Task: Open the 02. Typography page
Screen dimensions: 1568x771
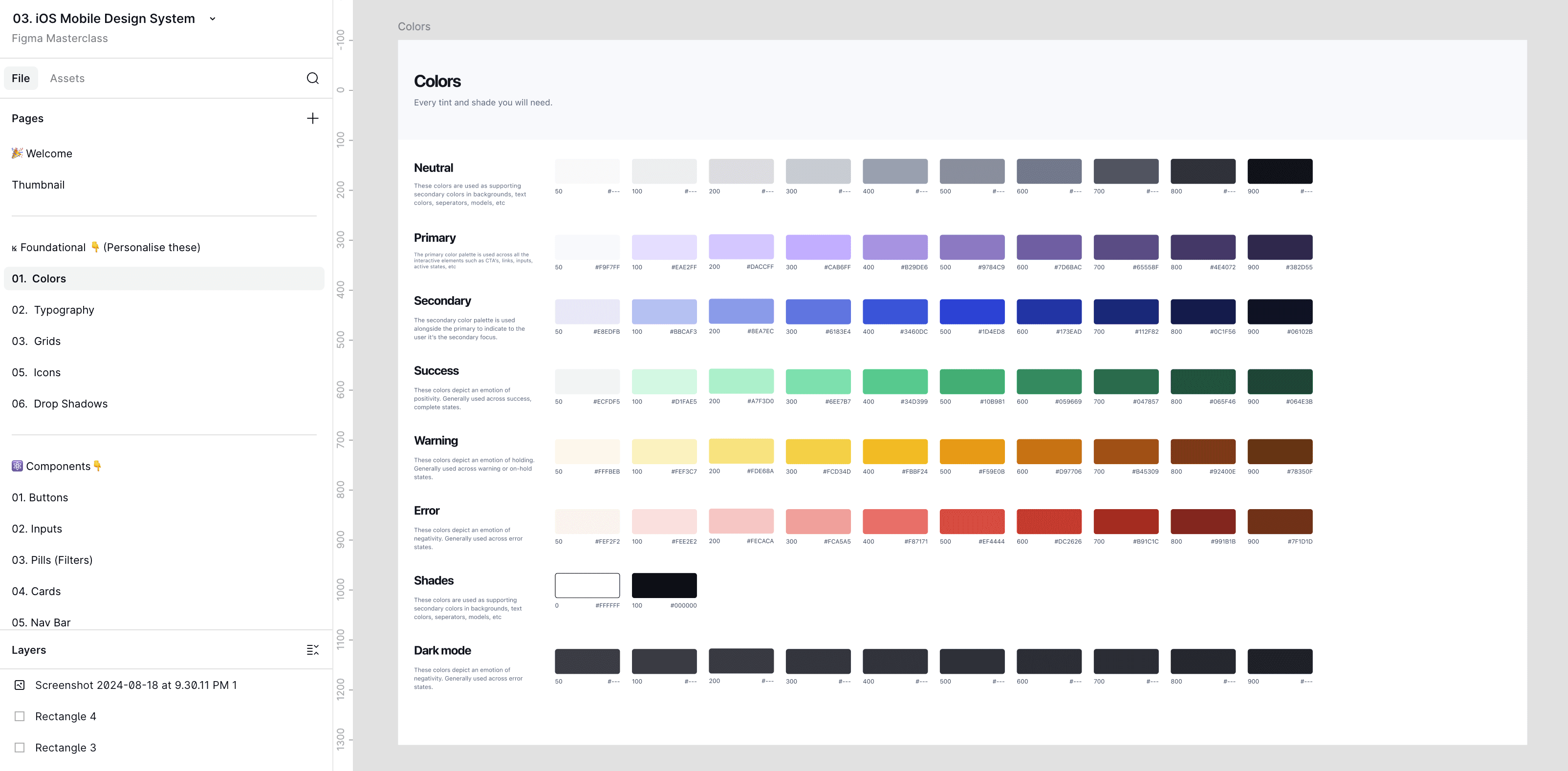Action: (x=53, y=310)
